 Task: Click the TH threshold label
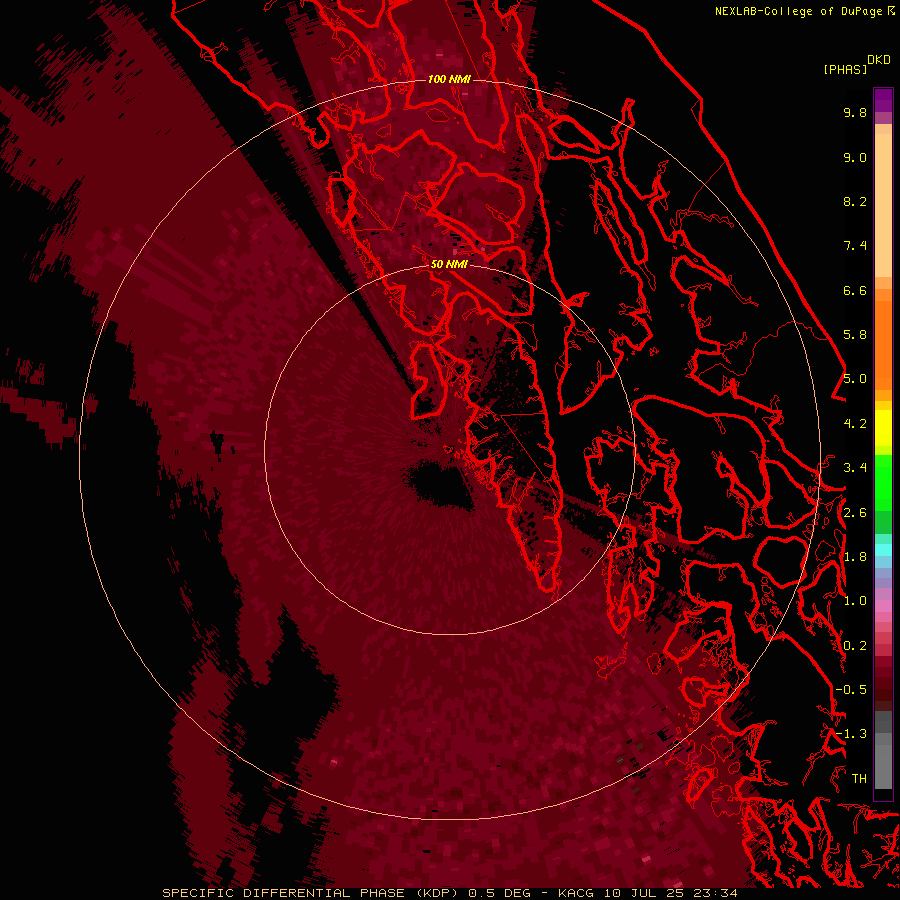coord(859,779)
